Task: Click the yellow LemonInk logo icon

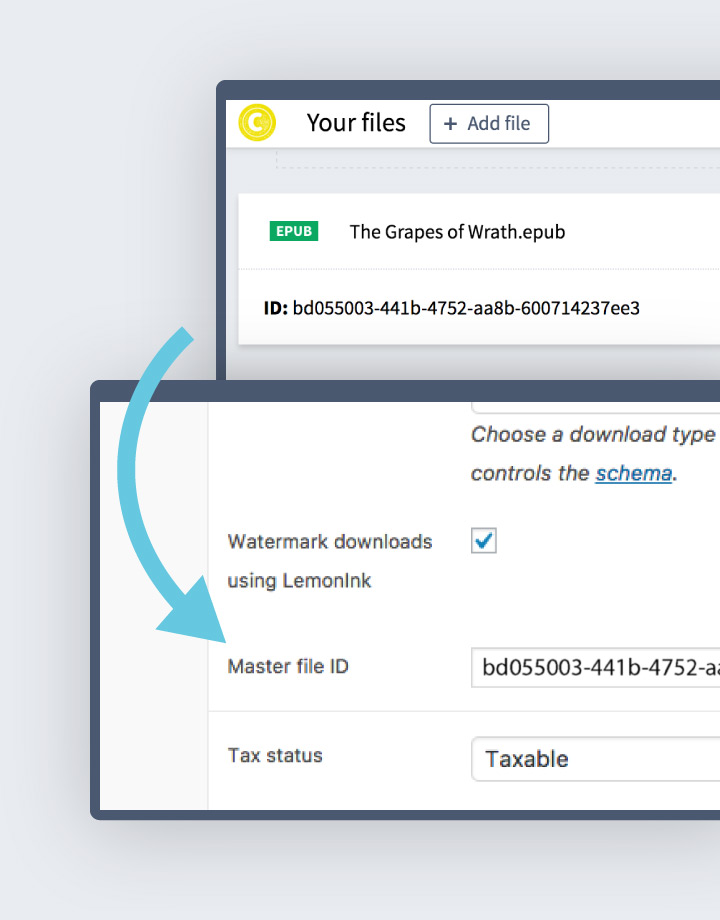Action: coord(257,123)
